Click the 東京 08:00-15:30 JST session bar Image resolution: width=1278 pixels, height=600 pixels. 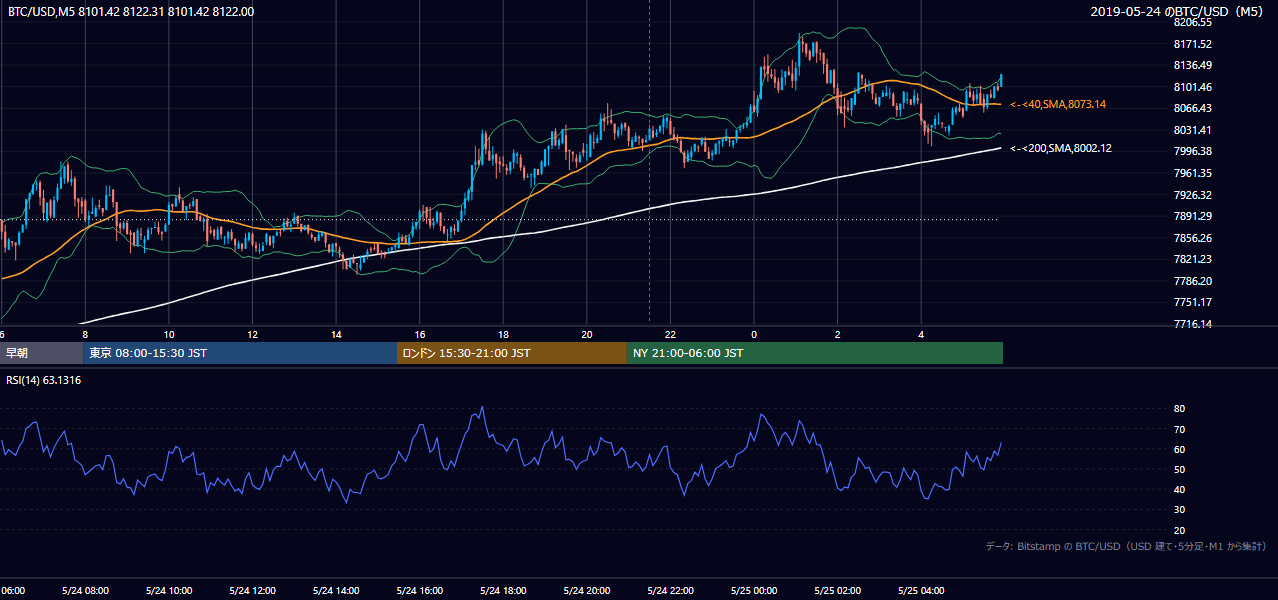241,353
